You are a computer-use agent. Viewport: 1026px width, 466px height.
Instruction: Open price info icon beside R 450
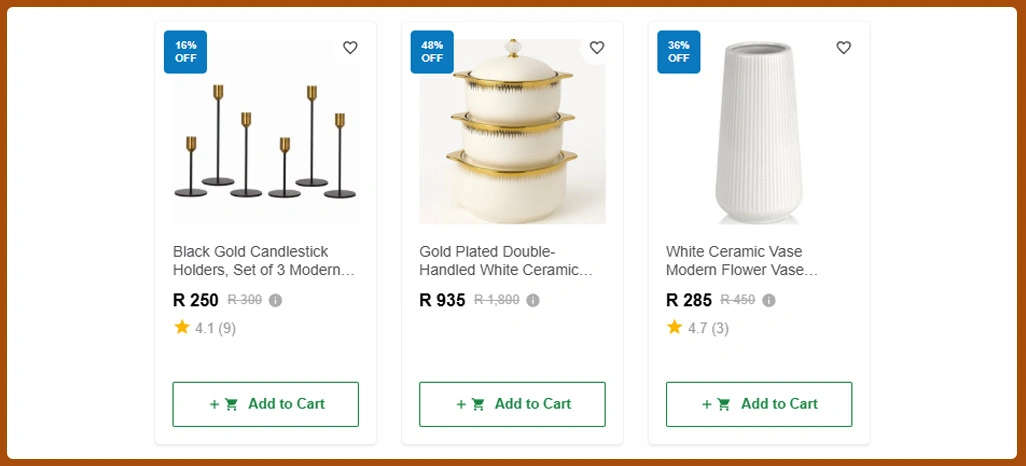click(769, 300)
